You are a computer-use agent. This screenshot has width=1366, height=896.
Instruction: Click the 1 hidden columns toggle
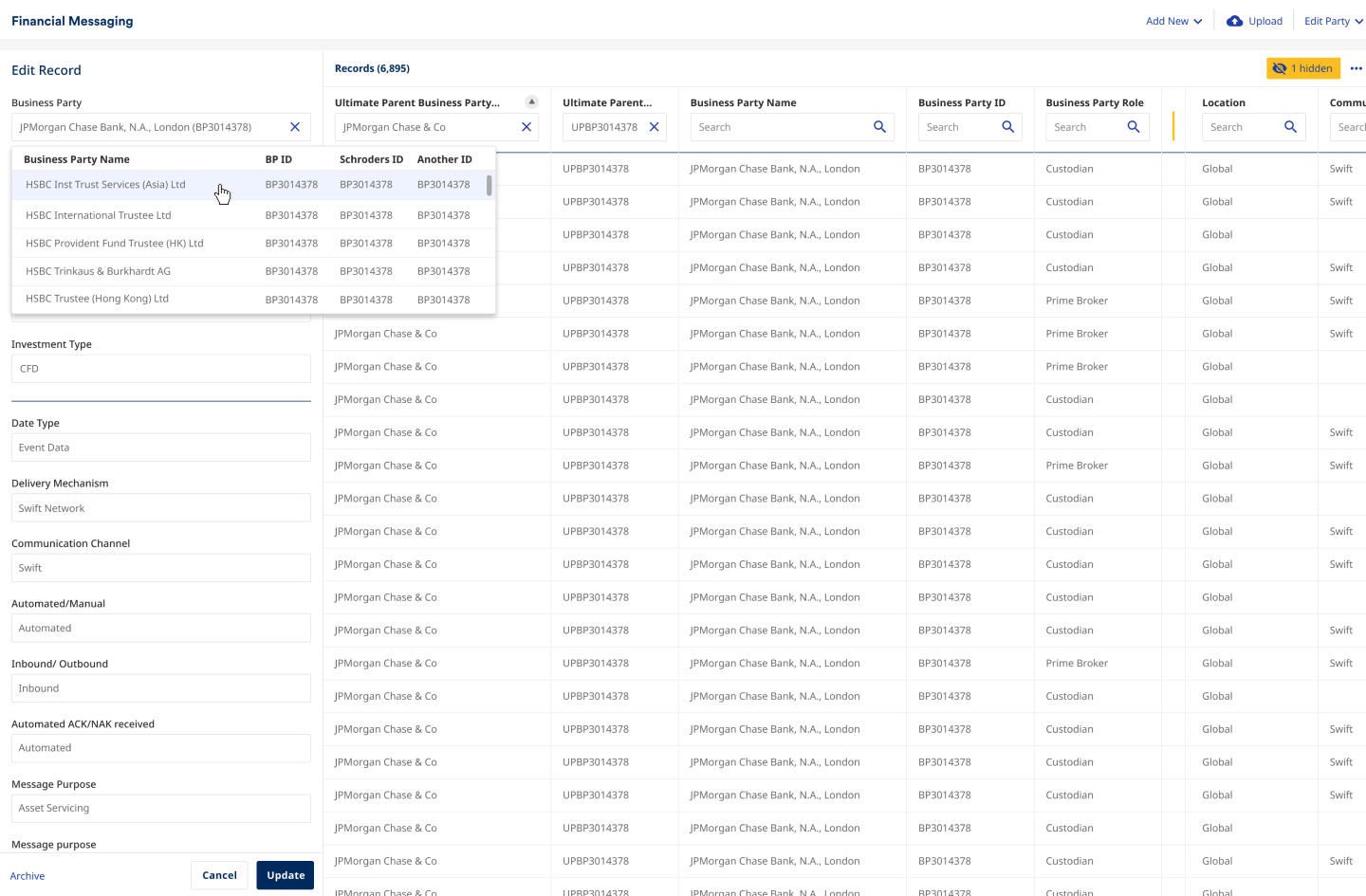pyautogui.click(x=1303, y=68)
